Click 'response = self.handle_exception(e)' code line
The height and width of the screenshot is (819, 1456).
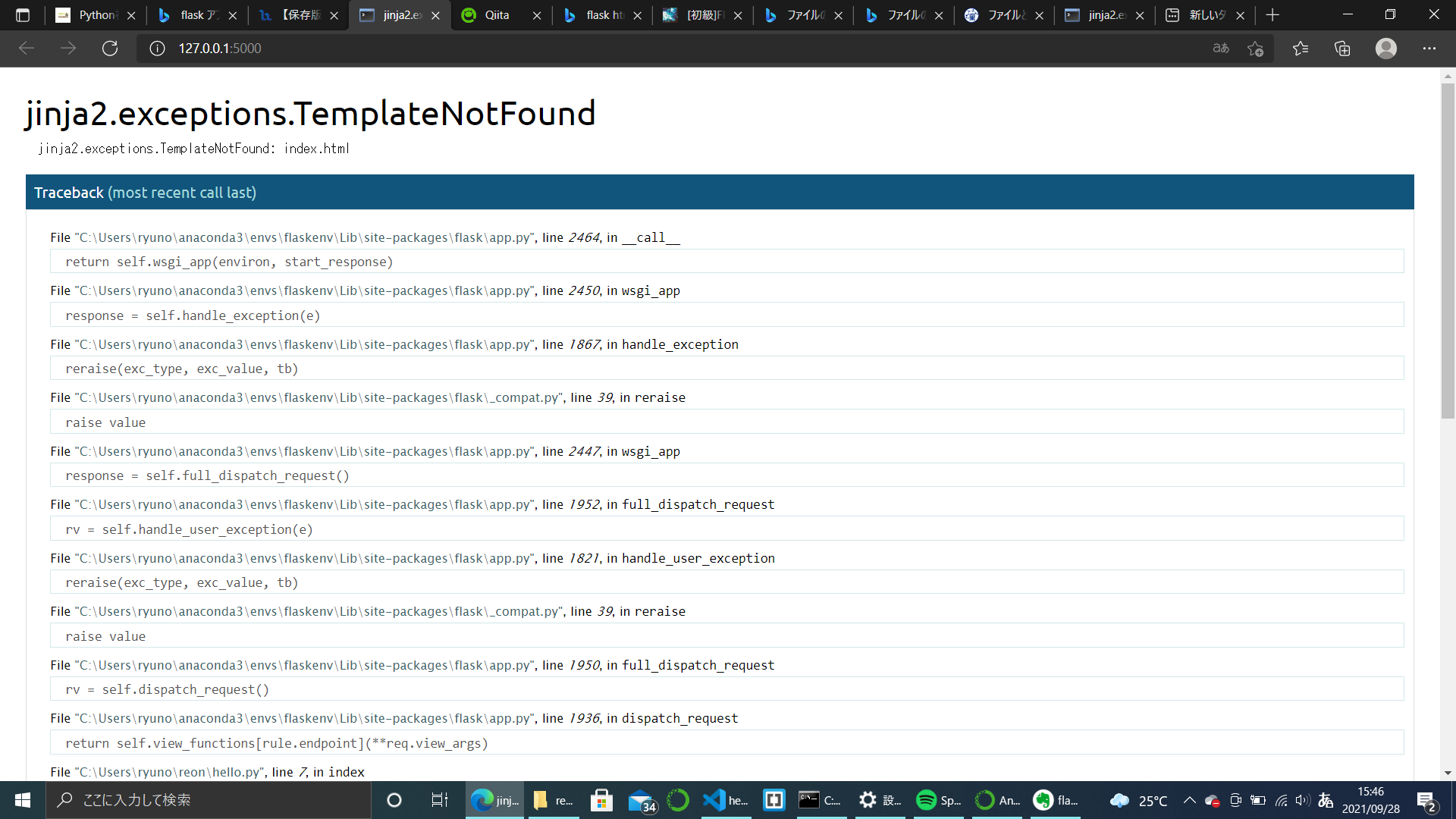726,315
